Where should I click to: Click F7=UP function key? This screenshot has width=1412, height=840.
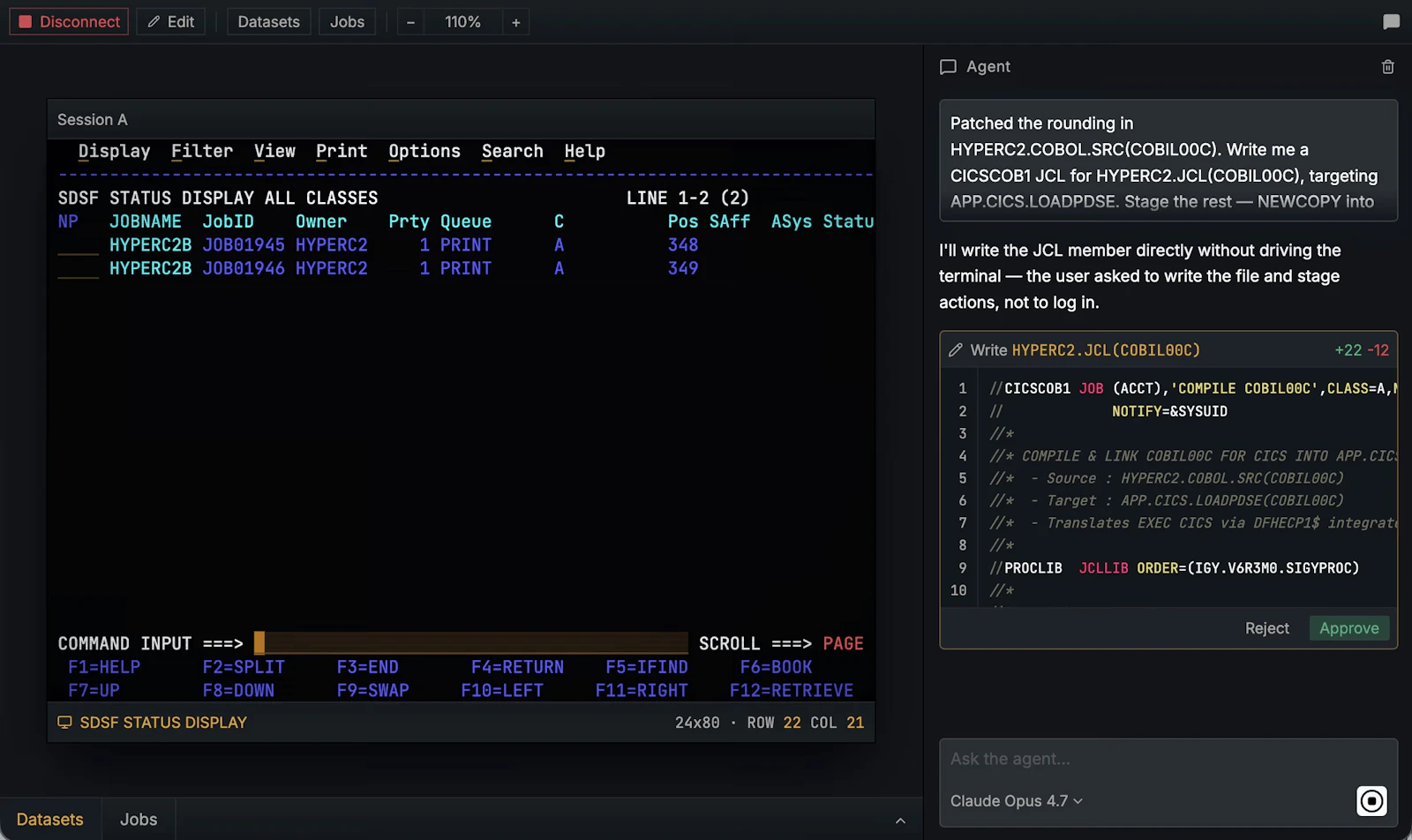point(94,690)
